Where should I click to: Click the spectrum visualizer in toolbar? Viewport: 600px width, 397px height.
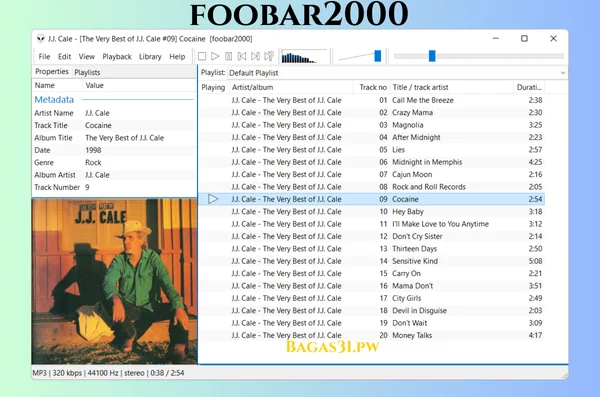(x=304, y=57)
